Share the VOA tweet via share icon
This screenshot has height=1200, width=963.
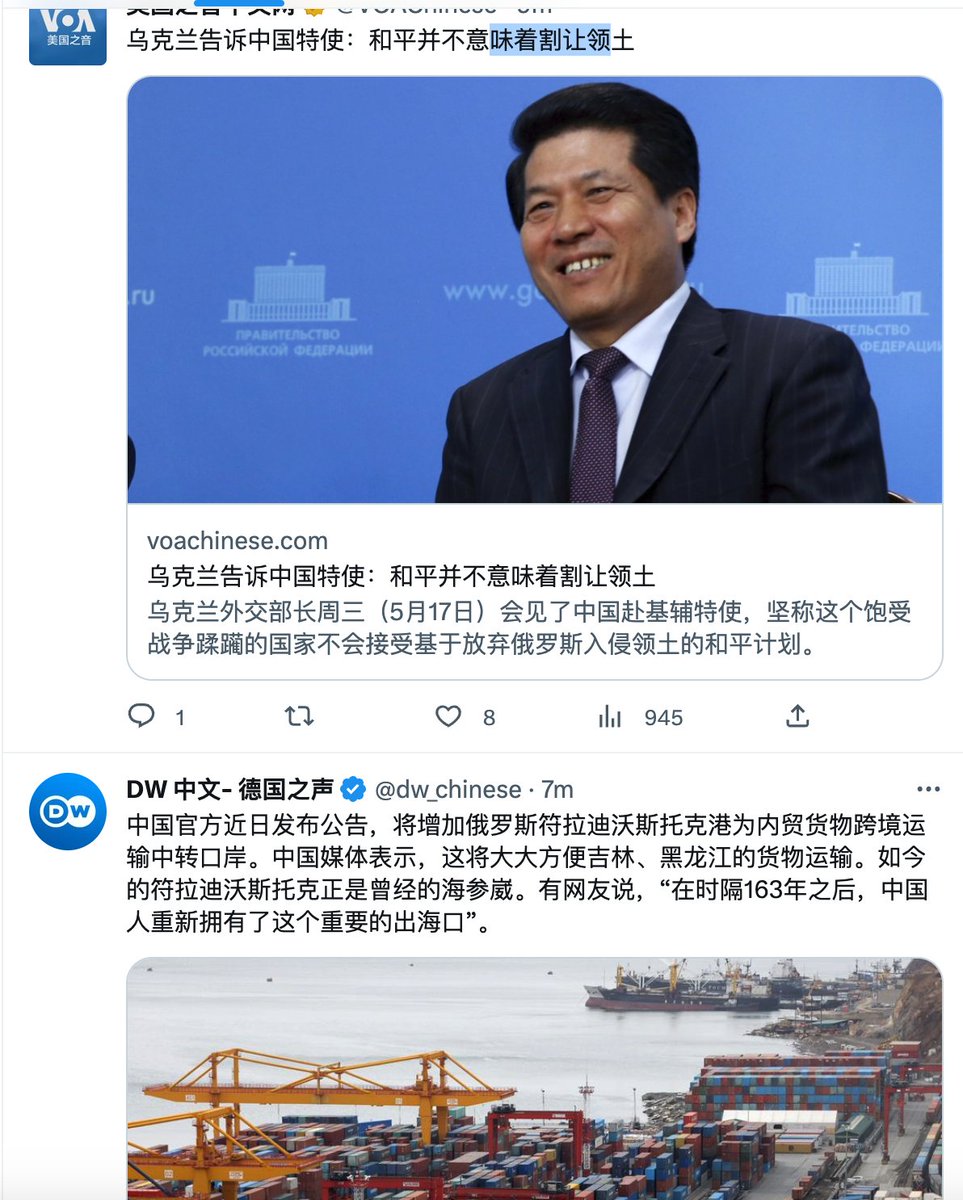[797, 716]
